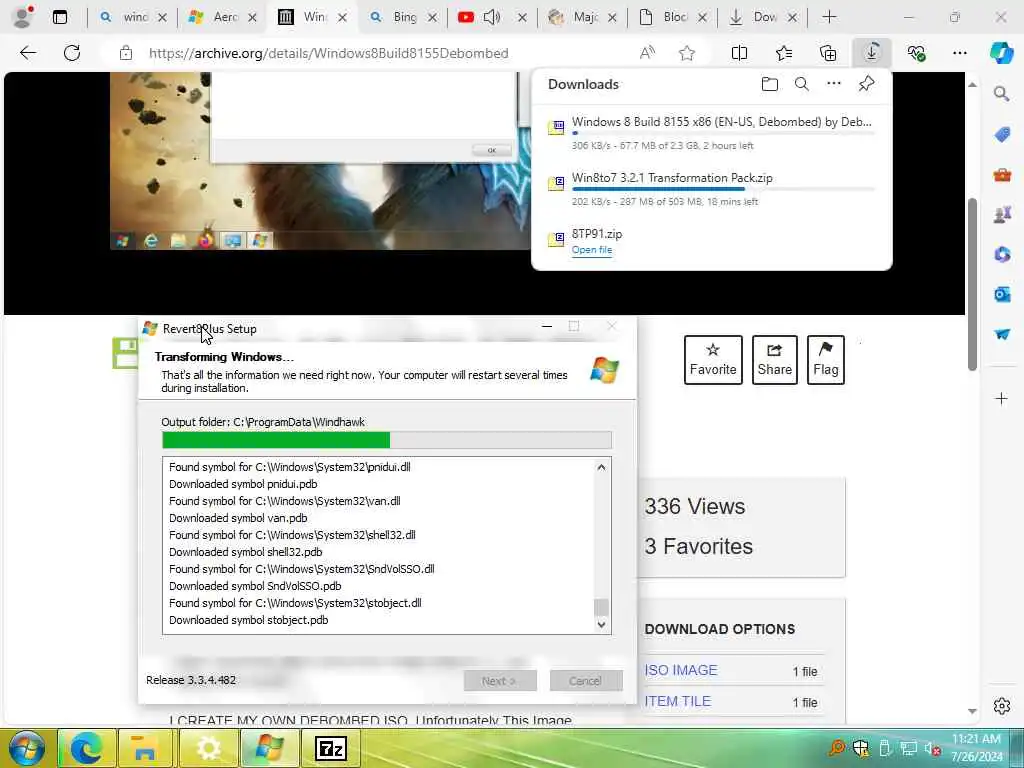Click 'Found symbol for van.dll' log line
1024x768 pixels.
pyautogui.click(x=285, y=501)
